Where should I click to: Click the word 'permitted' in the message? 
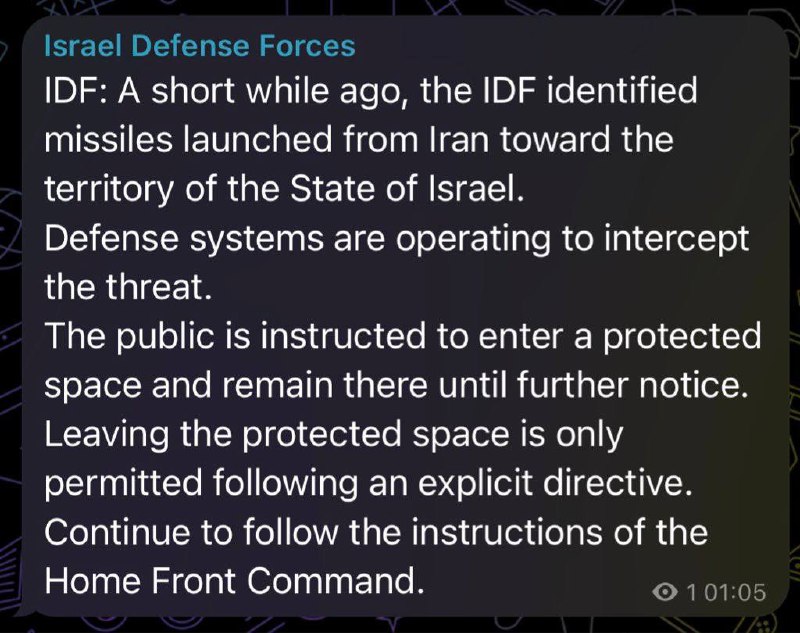(123, 484)
